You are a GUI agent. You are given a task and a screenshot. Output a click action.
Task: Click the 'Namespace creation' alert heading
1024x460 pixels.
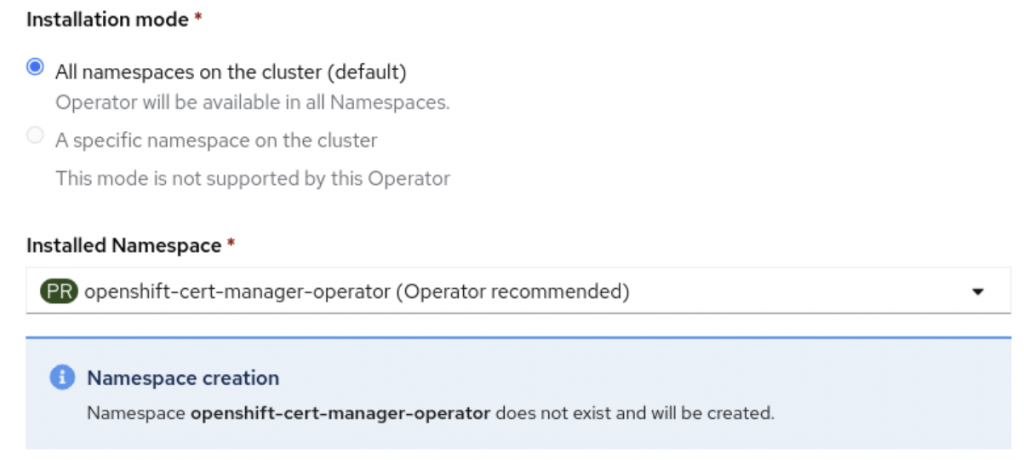[183, 378]
